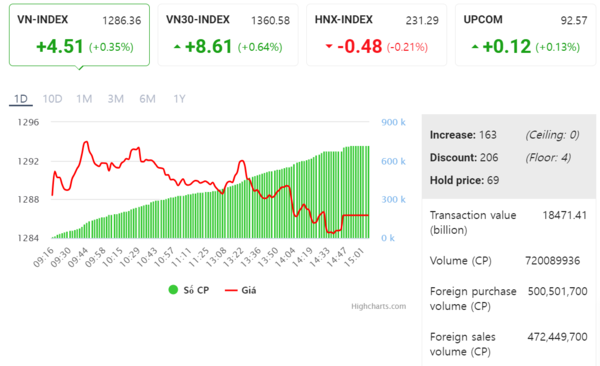This screenshot has height=366, width=600.
Task: Click the VN-INDEX value 1286.36
Action: pos(122,21)
